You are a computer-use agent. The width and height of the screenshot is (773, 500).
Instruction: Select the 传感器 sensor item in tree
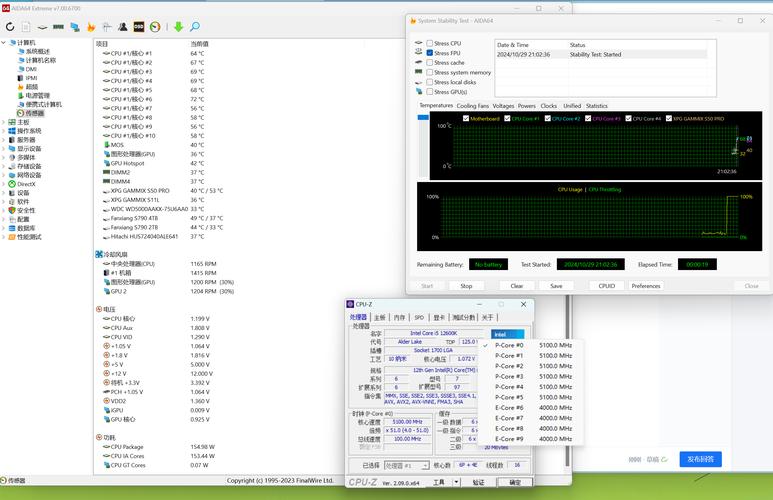point(34,113)
